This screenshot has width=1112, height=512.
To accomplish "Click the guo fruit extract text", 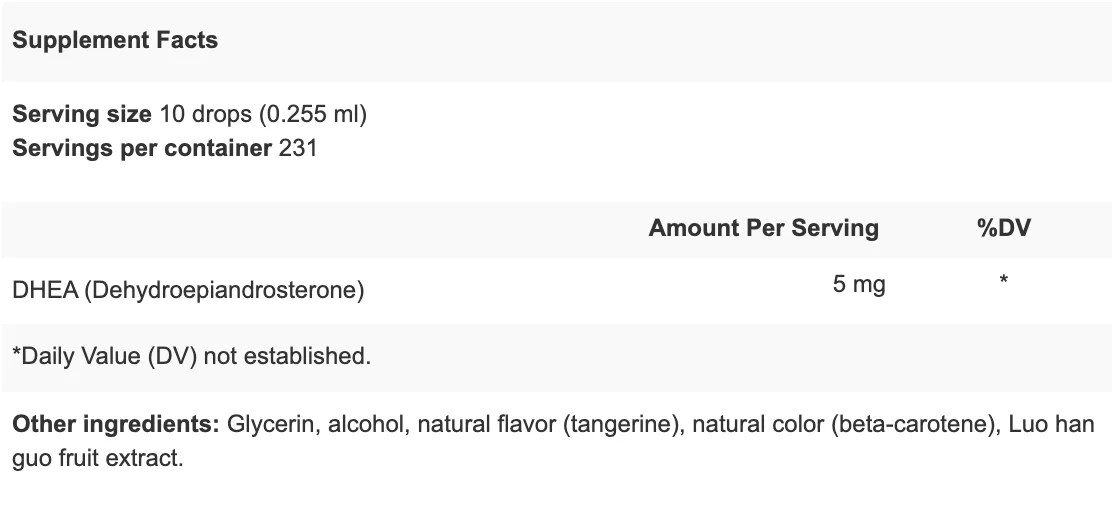I will (98, 458).
